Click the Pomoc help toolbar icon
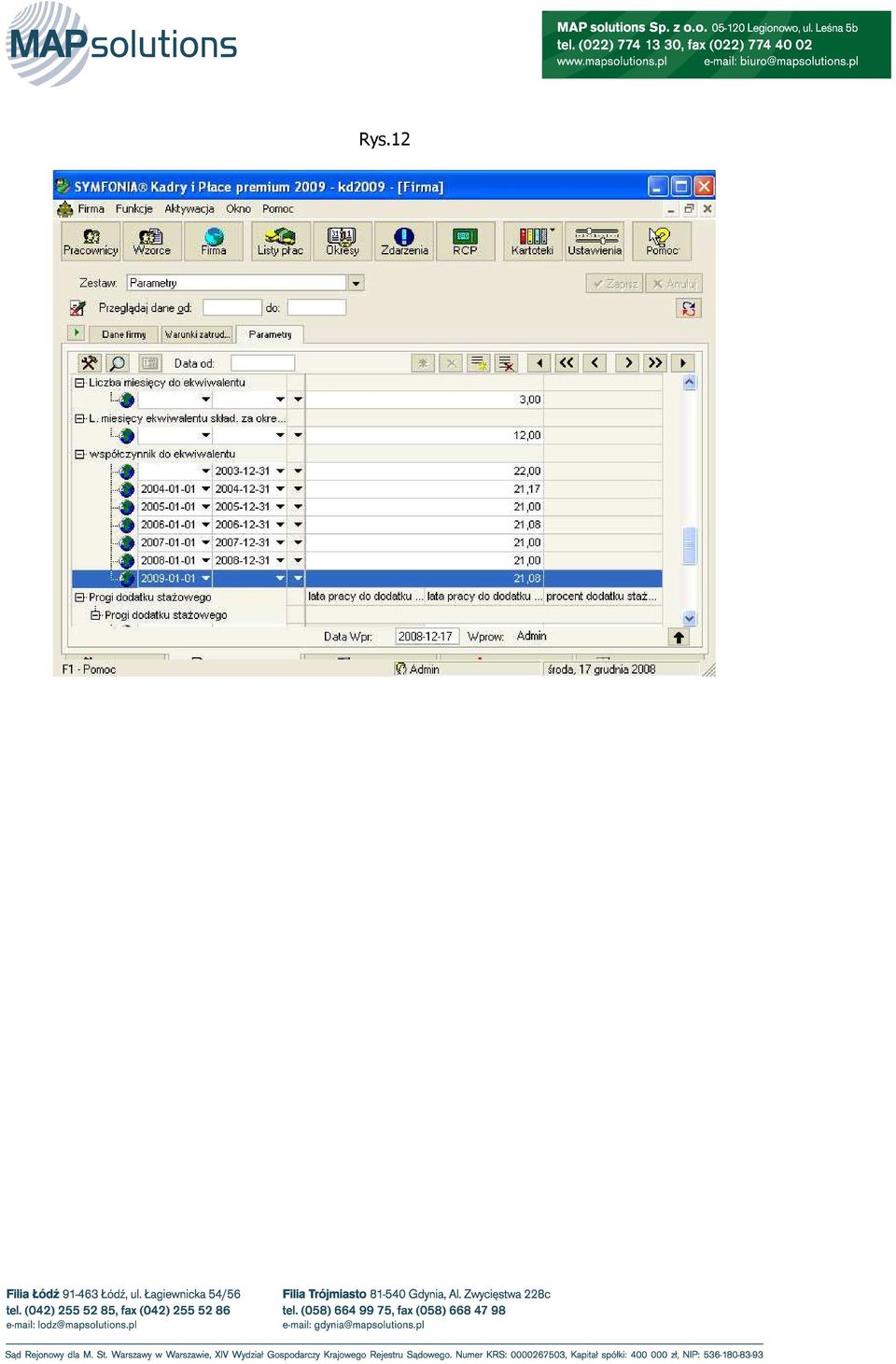The height and width of the screenshot is (1364, 896). 662,240
